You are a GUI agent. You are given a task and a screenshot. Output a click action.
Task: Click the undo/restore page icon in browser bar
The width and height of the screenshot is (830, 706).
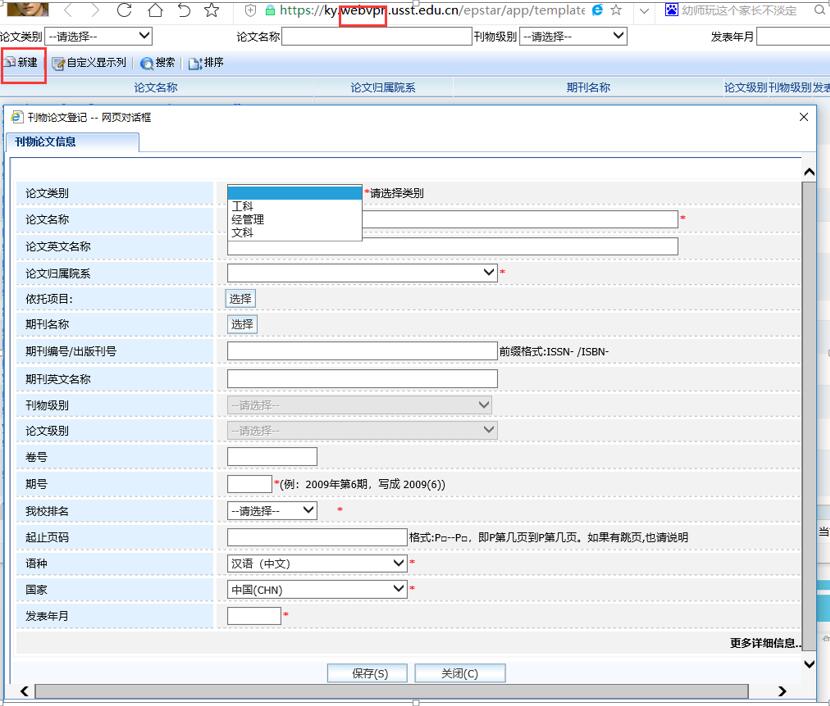[183, 11]
